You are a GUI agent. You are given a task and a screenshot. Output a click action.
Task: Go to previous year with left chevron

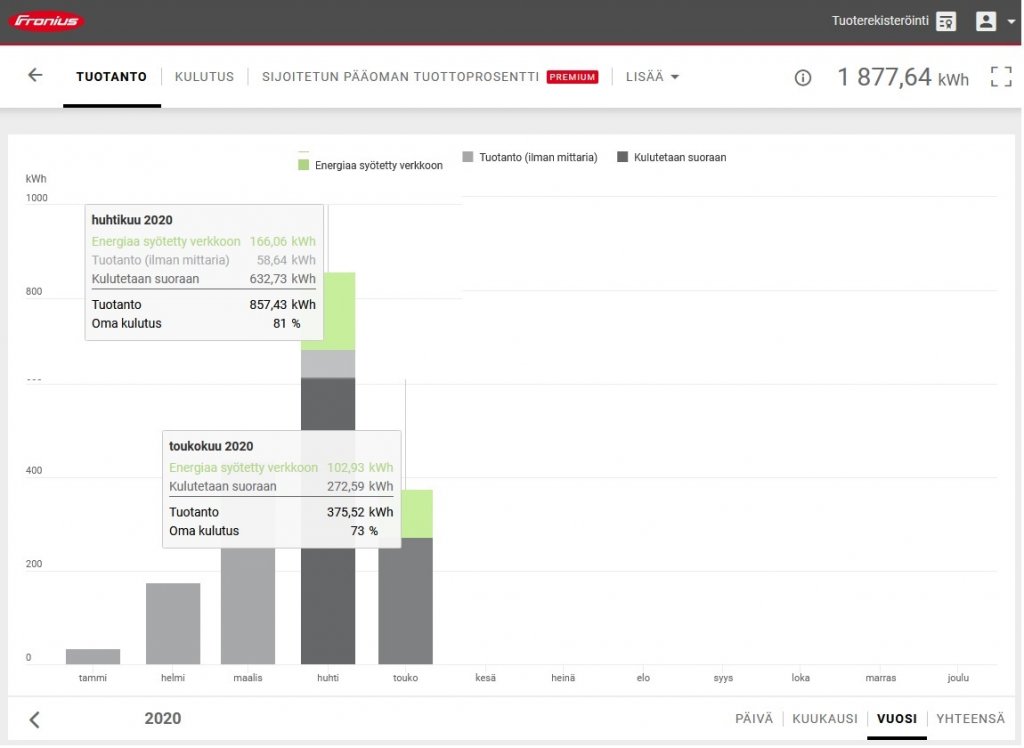35,719
